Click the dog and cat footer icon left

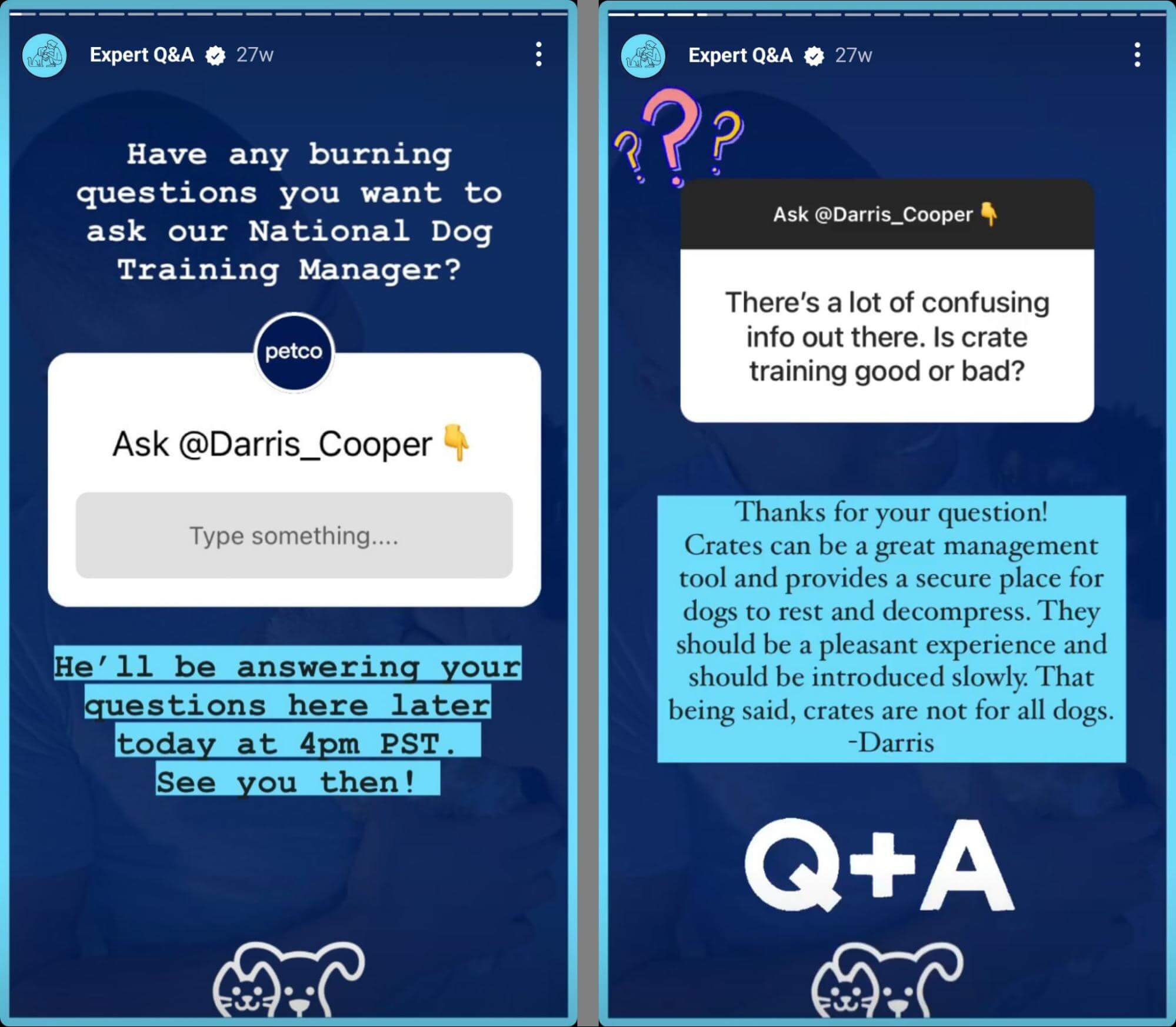point(295,975)
